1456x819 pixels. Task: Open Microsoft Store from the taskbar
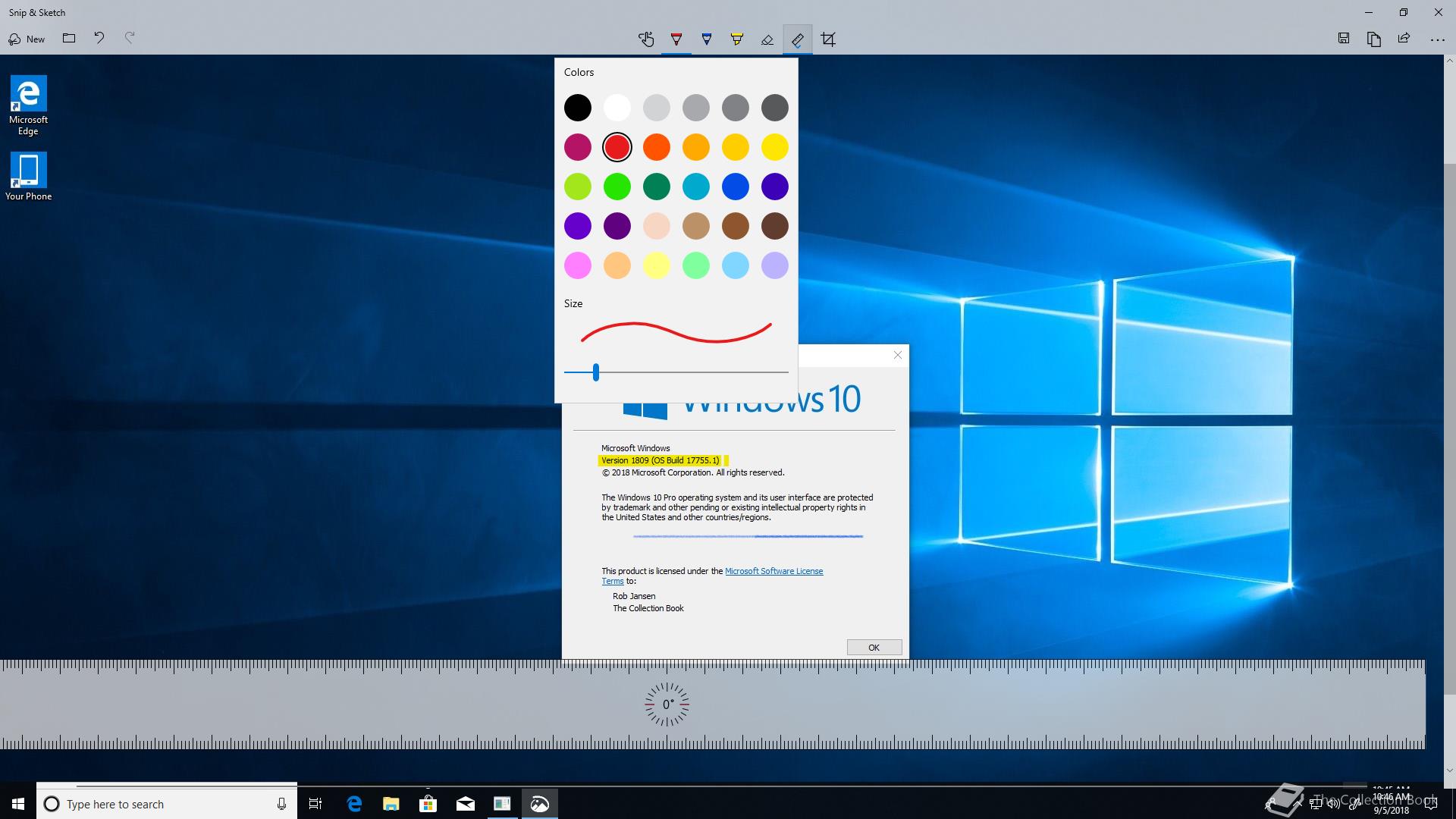pos(428,804)
